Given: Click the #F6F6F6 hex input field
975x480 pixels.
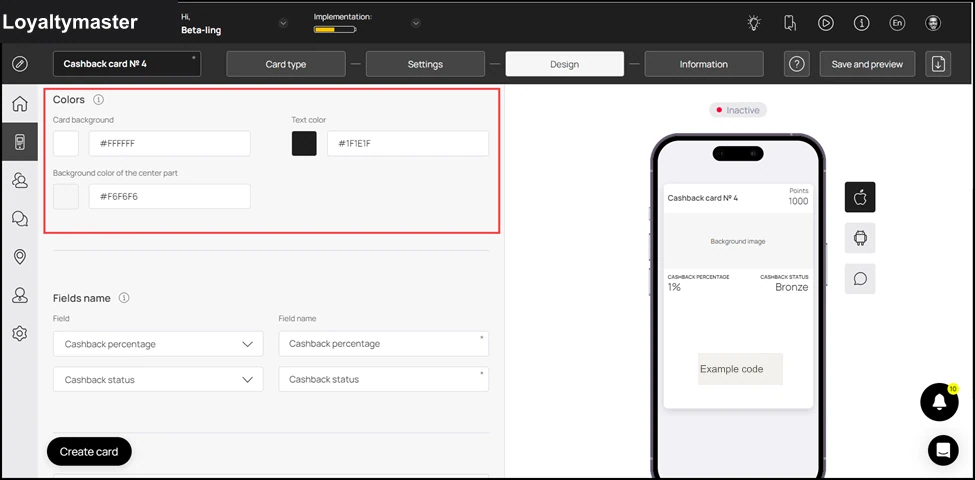Looking at the screenshot, I should (x=170, y=196).
